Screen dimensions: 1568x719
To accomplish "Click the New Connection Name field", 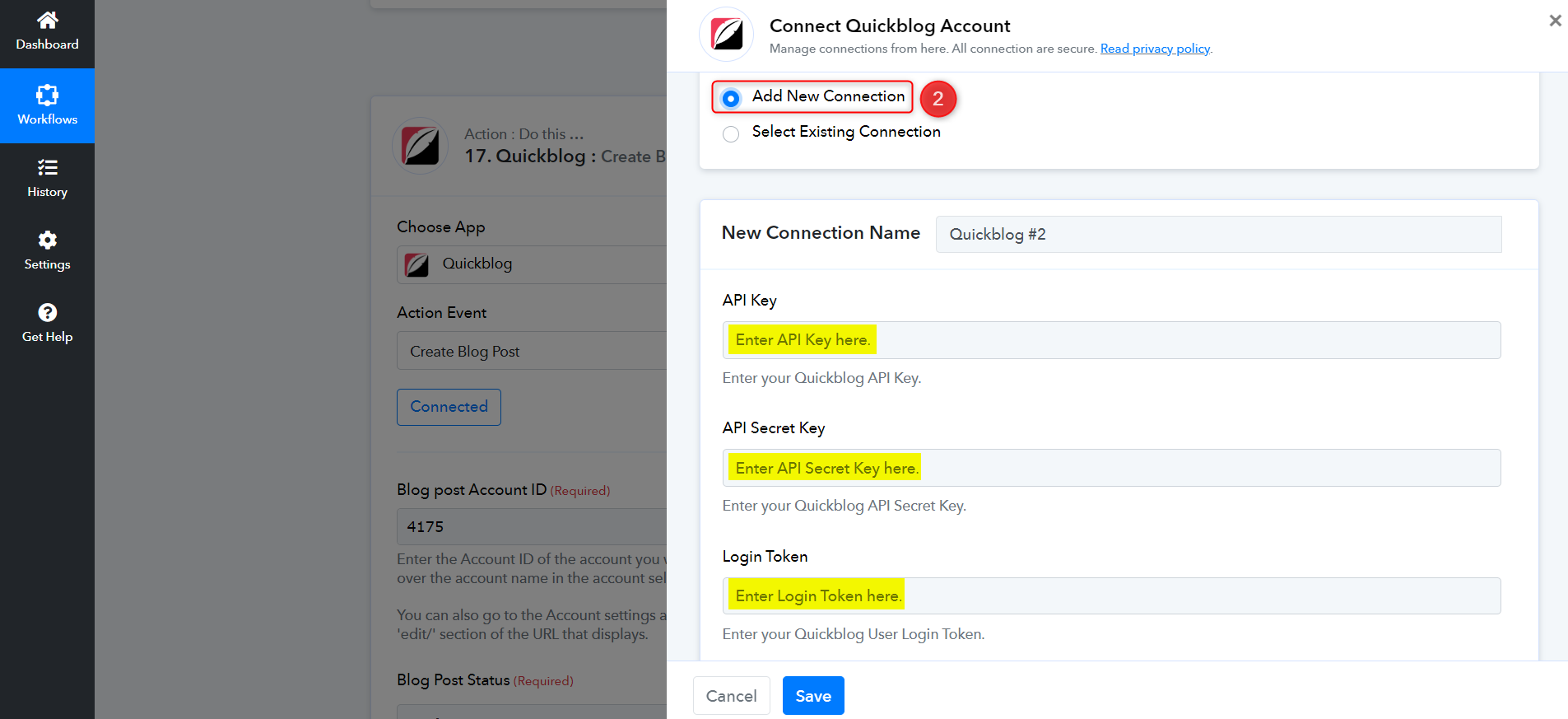I will [1218, 235].
